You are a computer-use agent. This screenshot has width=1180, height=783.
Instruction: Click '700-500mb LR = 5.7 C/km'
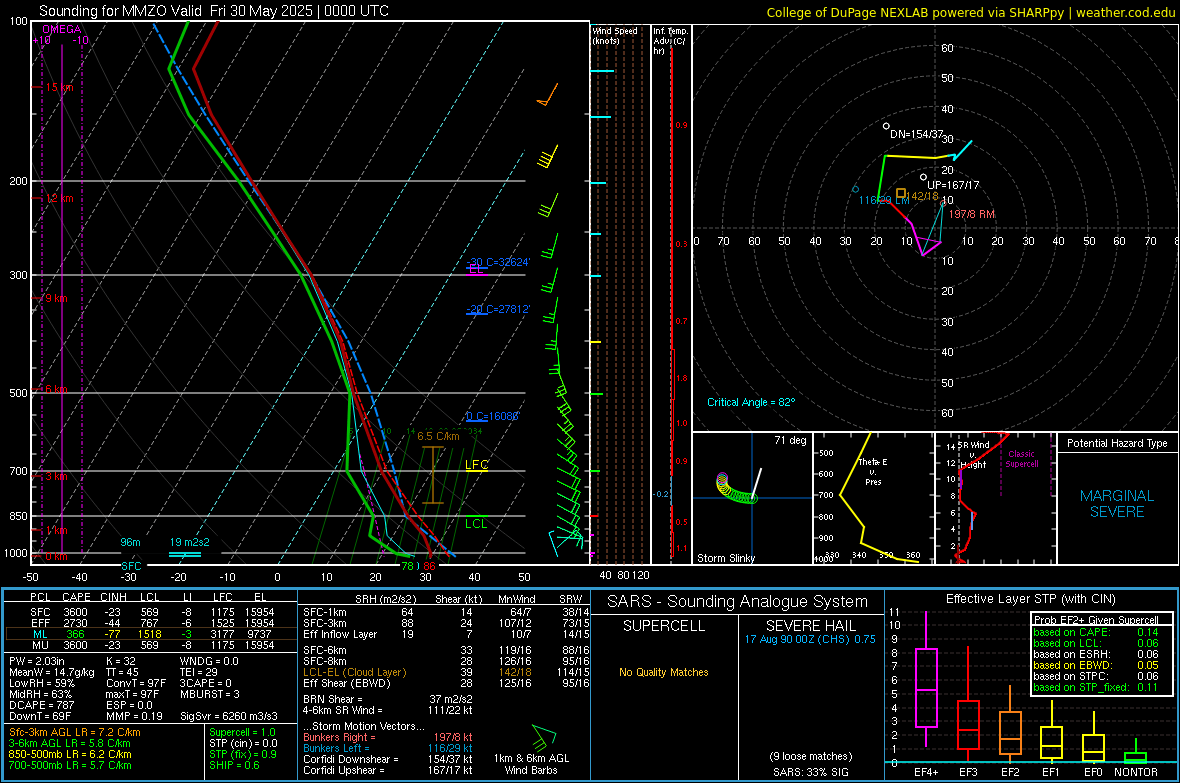(70, 765)
